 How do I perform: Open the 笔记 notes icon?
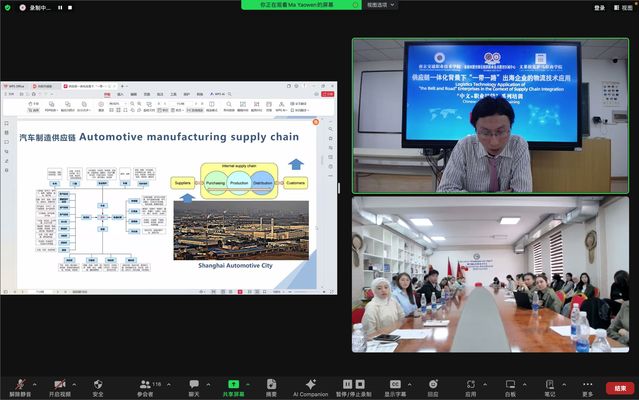[x=550, y=384]
